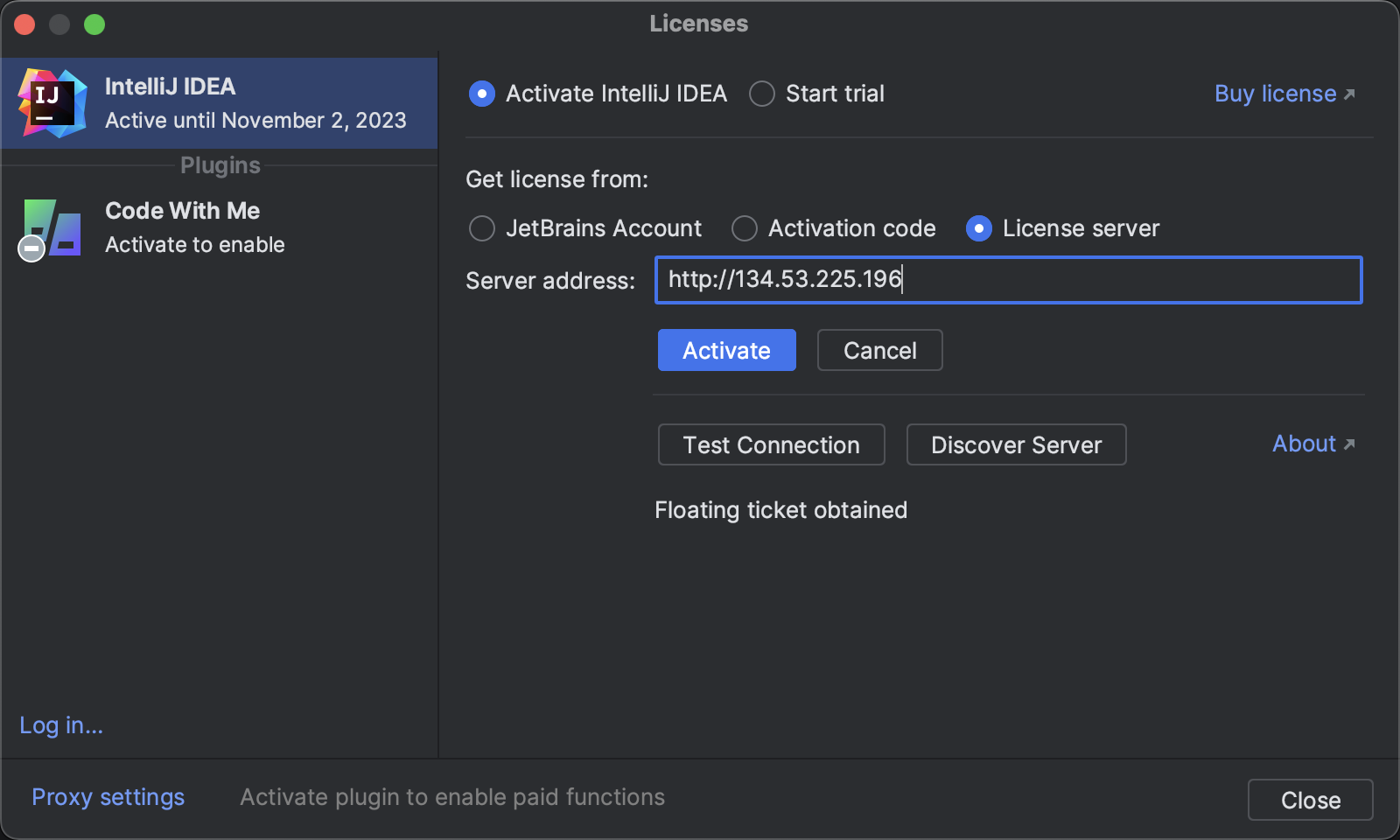
Task: Close the Licenses dialog with Close button
Action: click(x=1311, y=800)
